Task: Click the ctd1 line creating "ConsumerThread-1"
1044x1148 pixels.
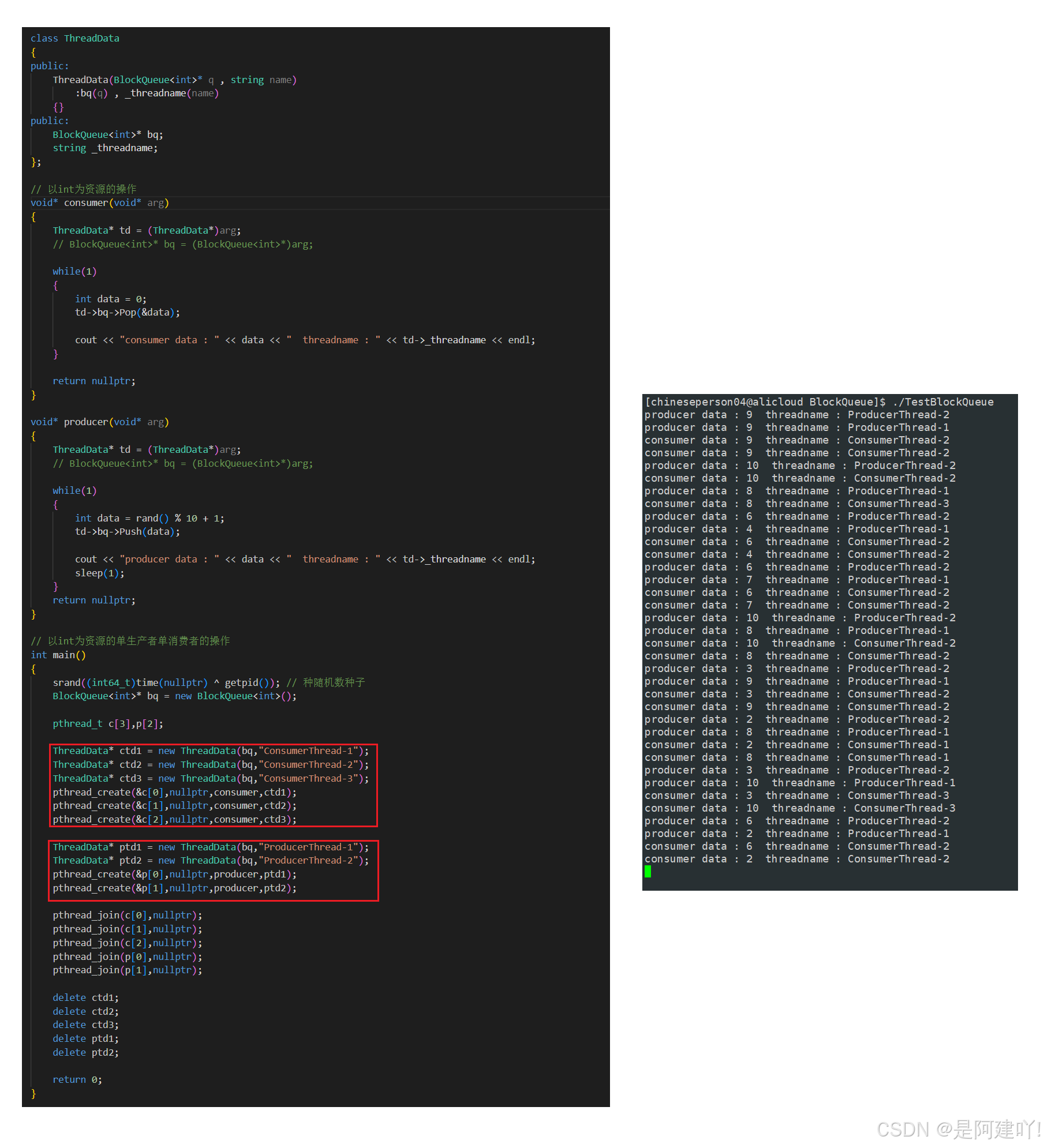Action: (x=211, y=751)
